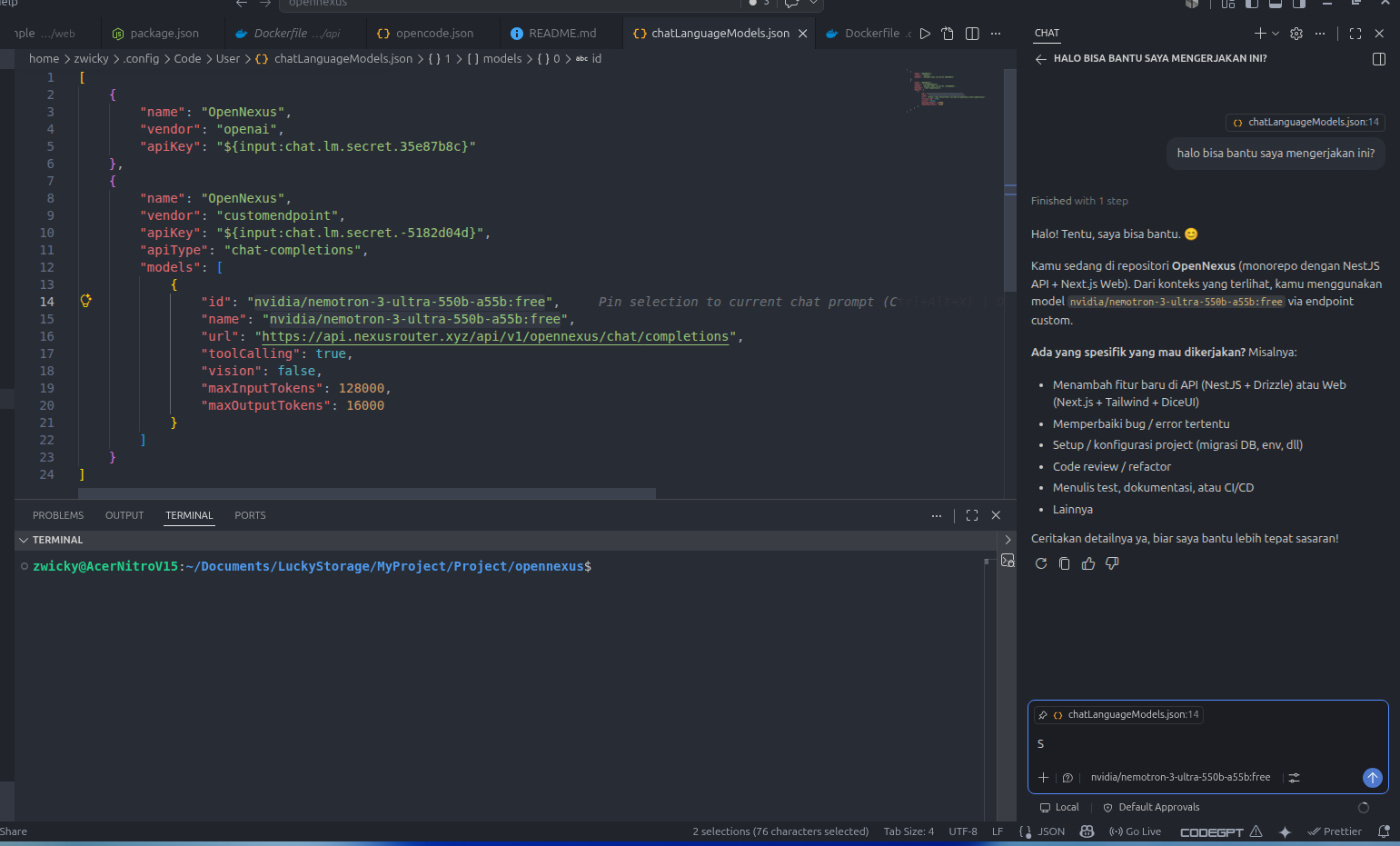
Task: Open chat settings gear
Action: [1296, 34]
